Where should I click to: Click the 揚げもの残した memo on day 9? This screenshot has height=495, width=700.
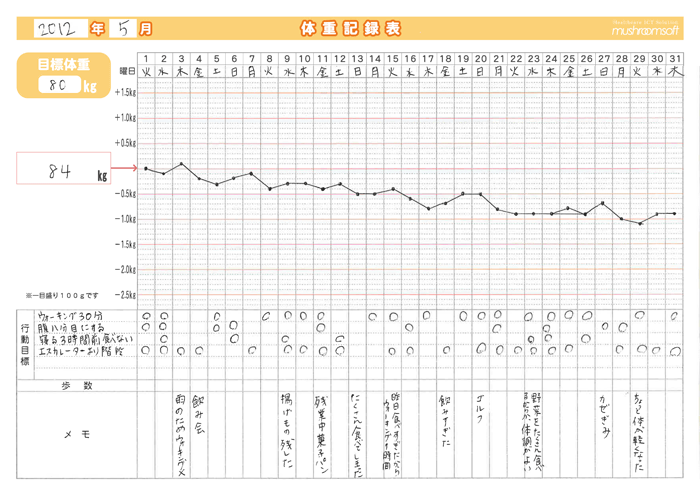286,431
